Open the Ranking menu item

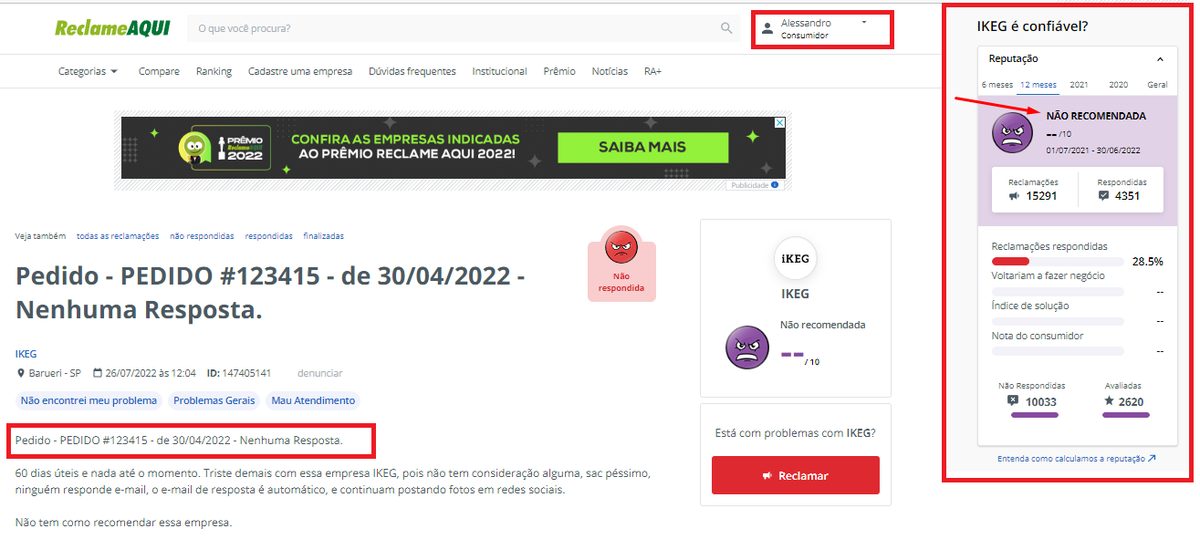[x=214, y=71]
